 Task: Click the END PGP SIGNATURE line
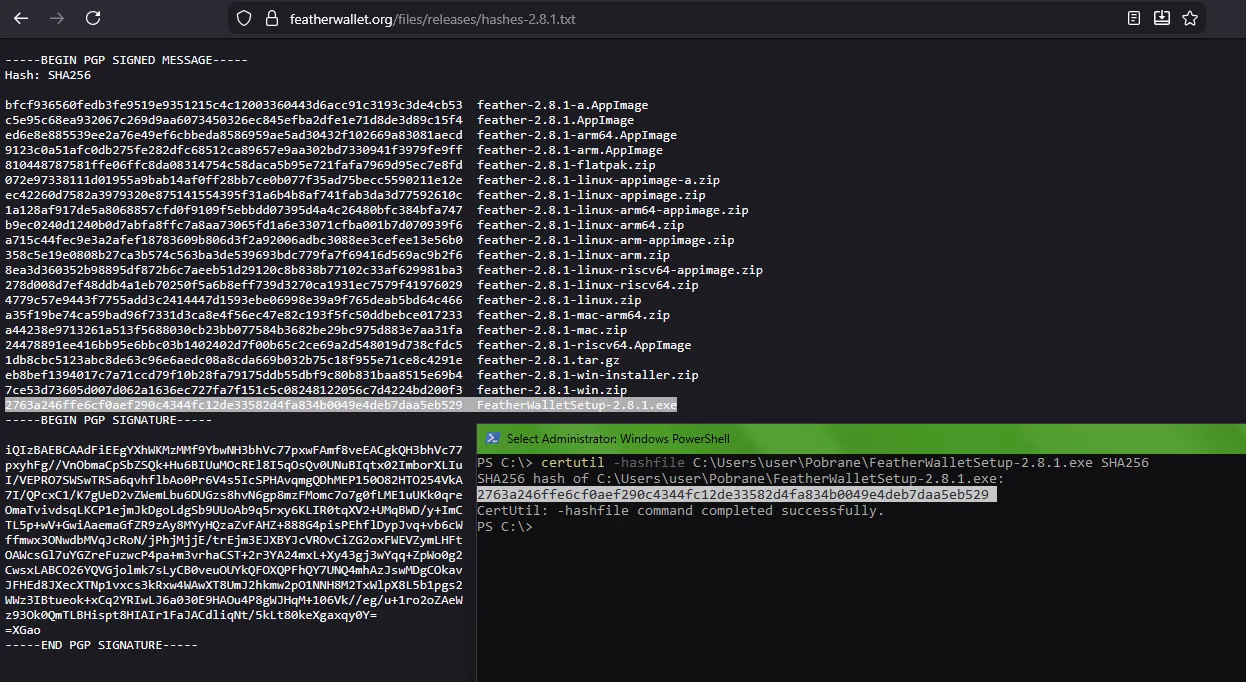(x=101, y=645)
